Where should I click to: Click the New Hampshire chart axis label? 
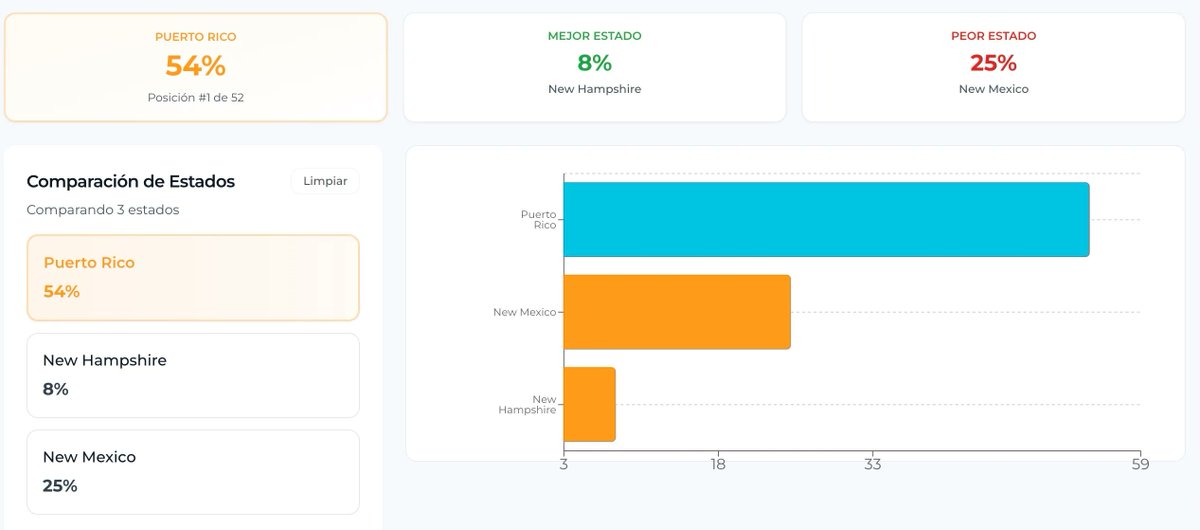(527, 405)
